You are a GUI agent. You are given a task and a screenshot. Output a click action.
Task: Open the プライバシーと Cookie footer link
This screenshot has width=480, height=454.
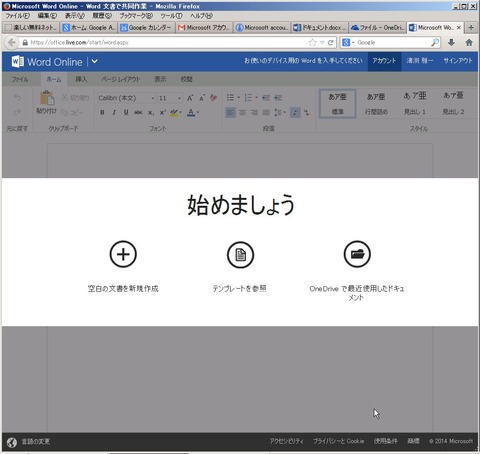pyautogui.click(x=339, y=441)
